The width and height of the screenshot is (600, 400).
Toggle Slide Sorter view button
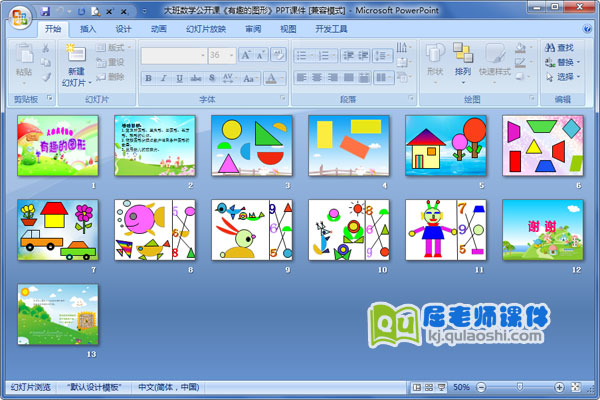[428, 387]
